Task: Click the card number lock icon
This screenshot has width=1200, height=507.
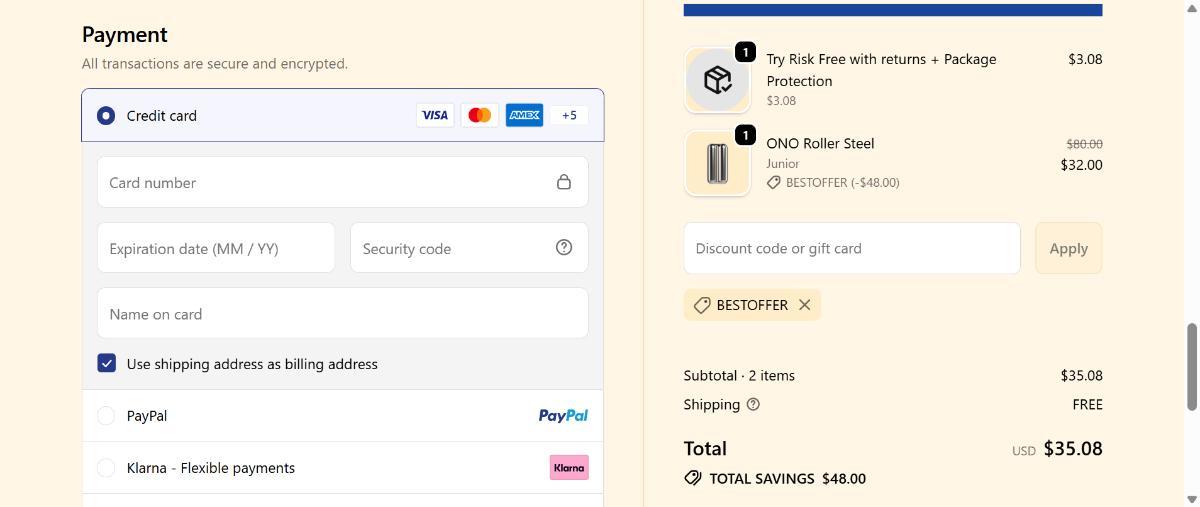Action: 564,182
